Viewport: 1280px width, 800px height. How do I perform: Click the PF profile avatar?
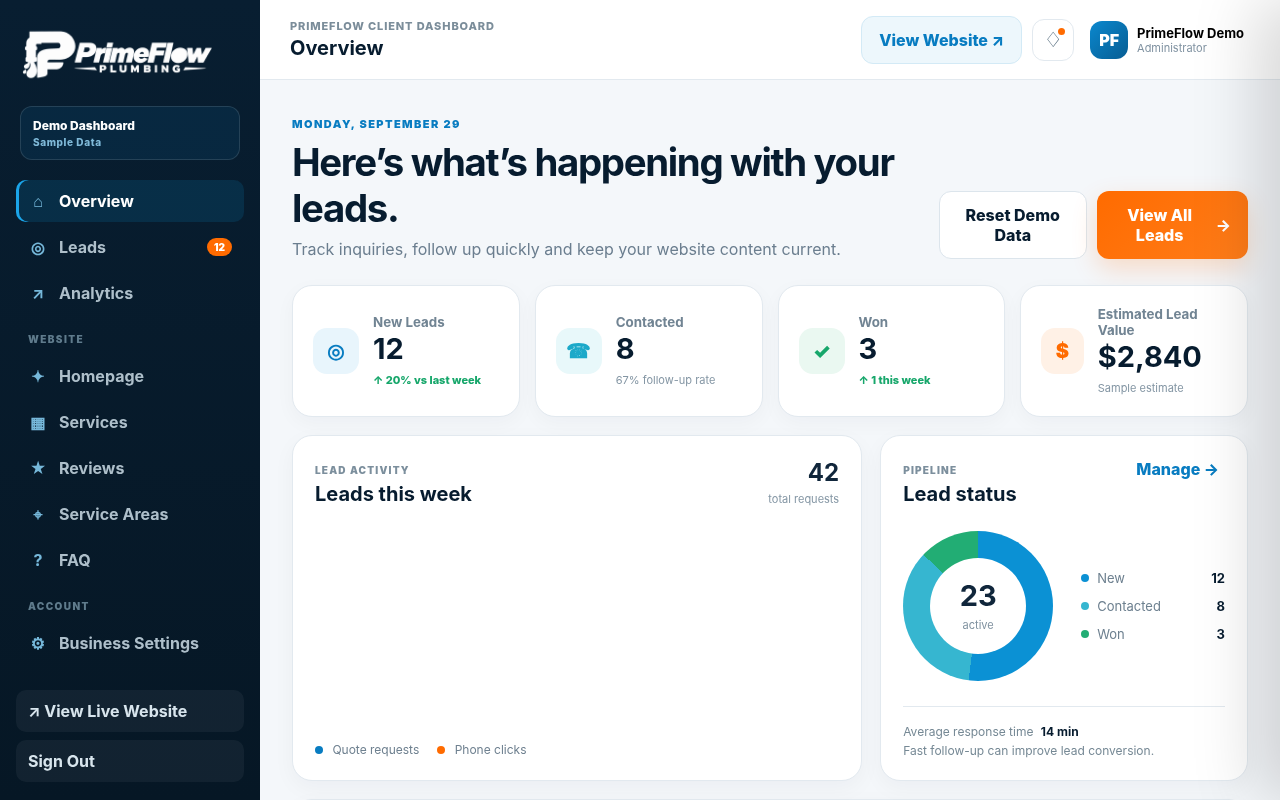point(1109,40)
